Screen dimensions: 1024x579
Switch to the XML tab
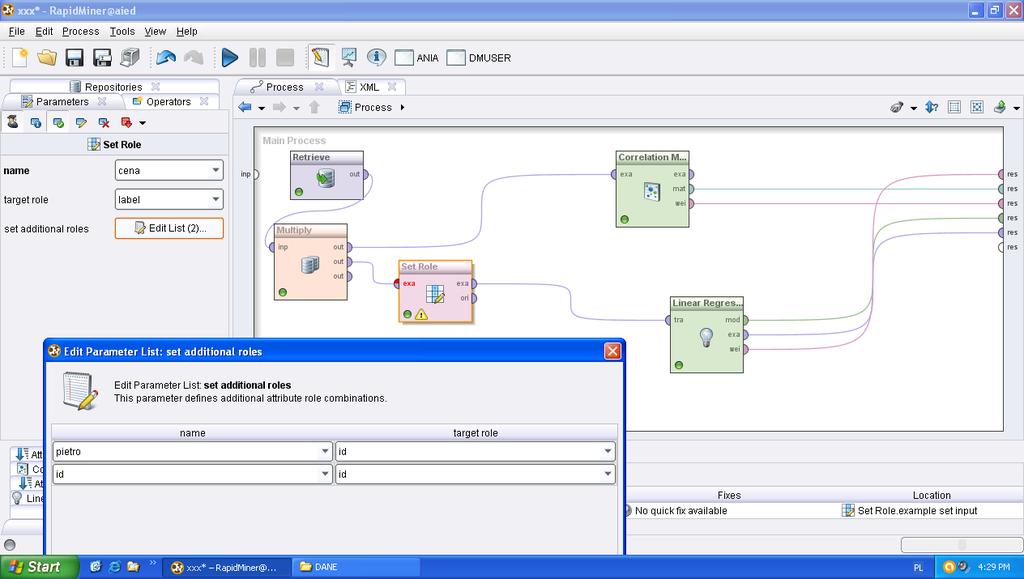(369, 87)
